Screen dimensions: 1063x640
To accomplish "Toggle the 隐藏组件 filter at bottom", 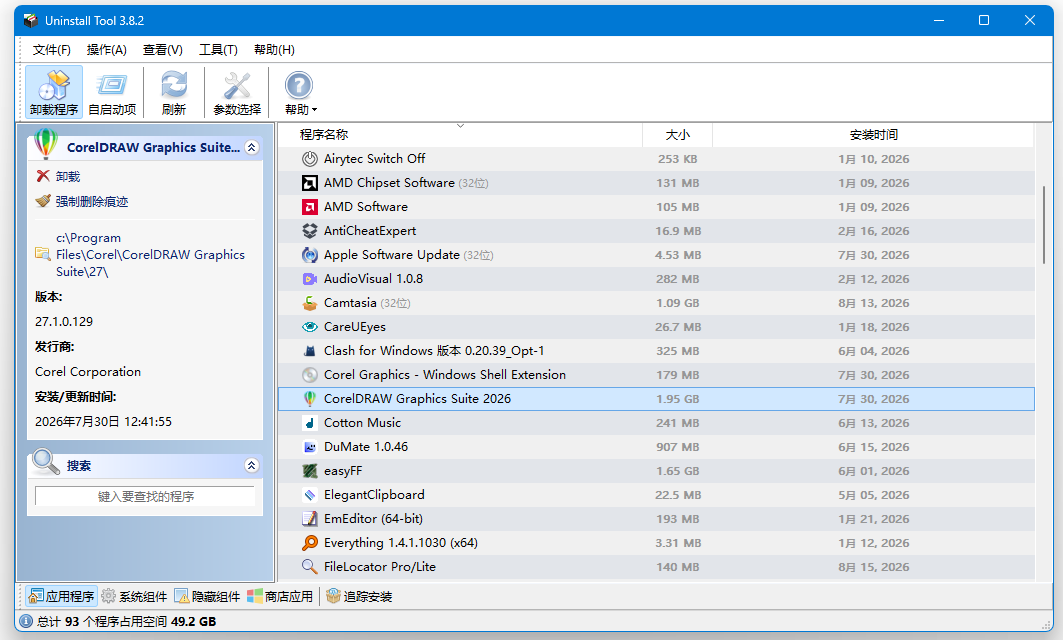I will pyautogui.click(x=207, y=597).
